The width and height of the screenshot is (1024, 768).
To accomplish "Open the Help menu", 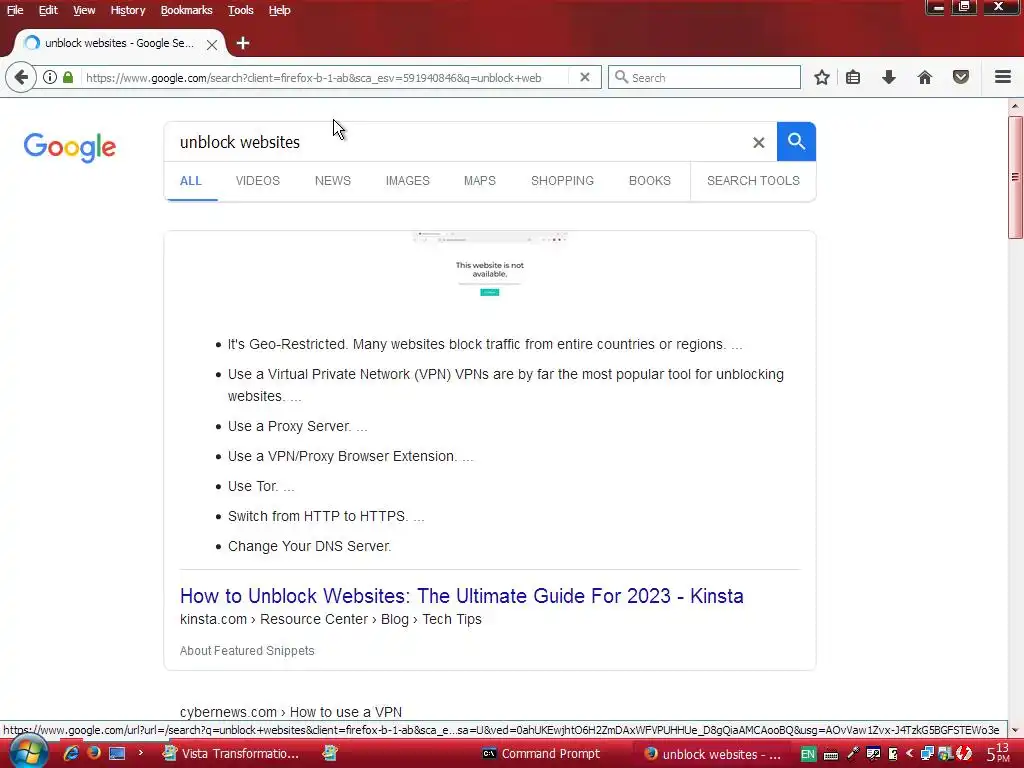I will (x=280, y=10).
